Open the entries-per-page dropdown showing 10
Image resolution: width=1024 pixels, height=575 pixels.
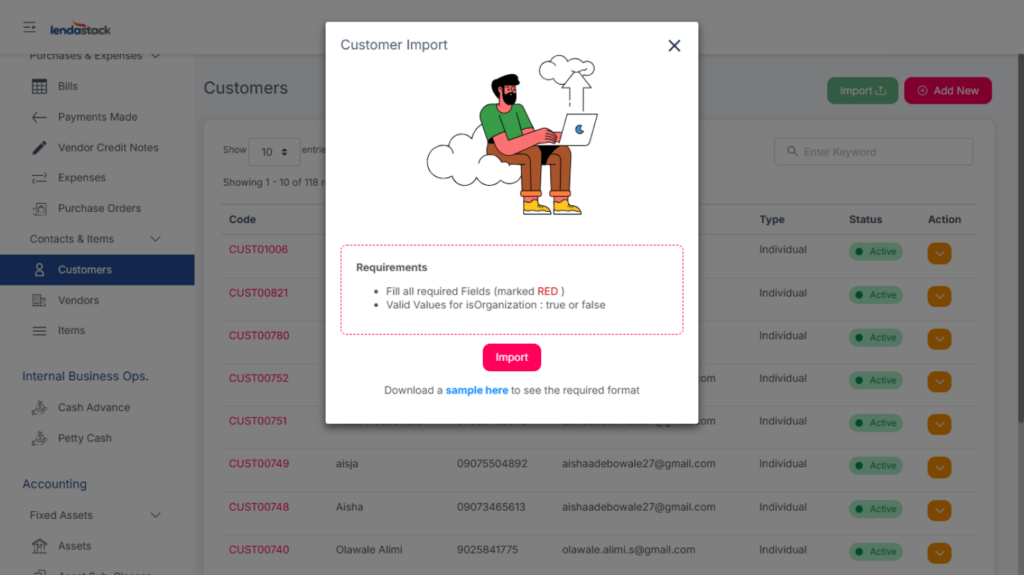coord(274,152)
